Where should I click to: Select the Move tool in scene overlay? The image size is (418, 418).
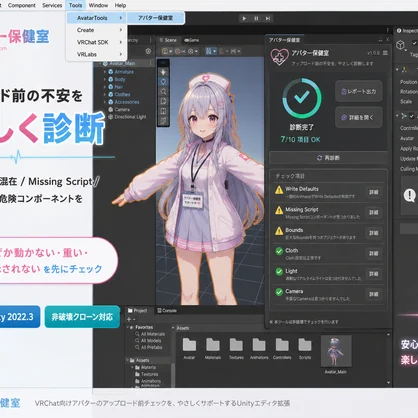(163, 72)
